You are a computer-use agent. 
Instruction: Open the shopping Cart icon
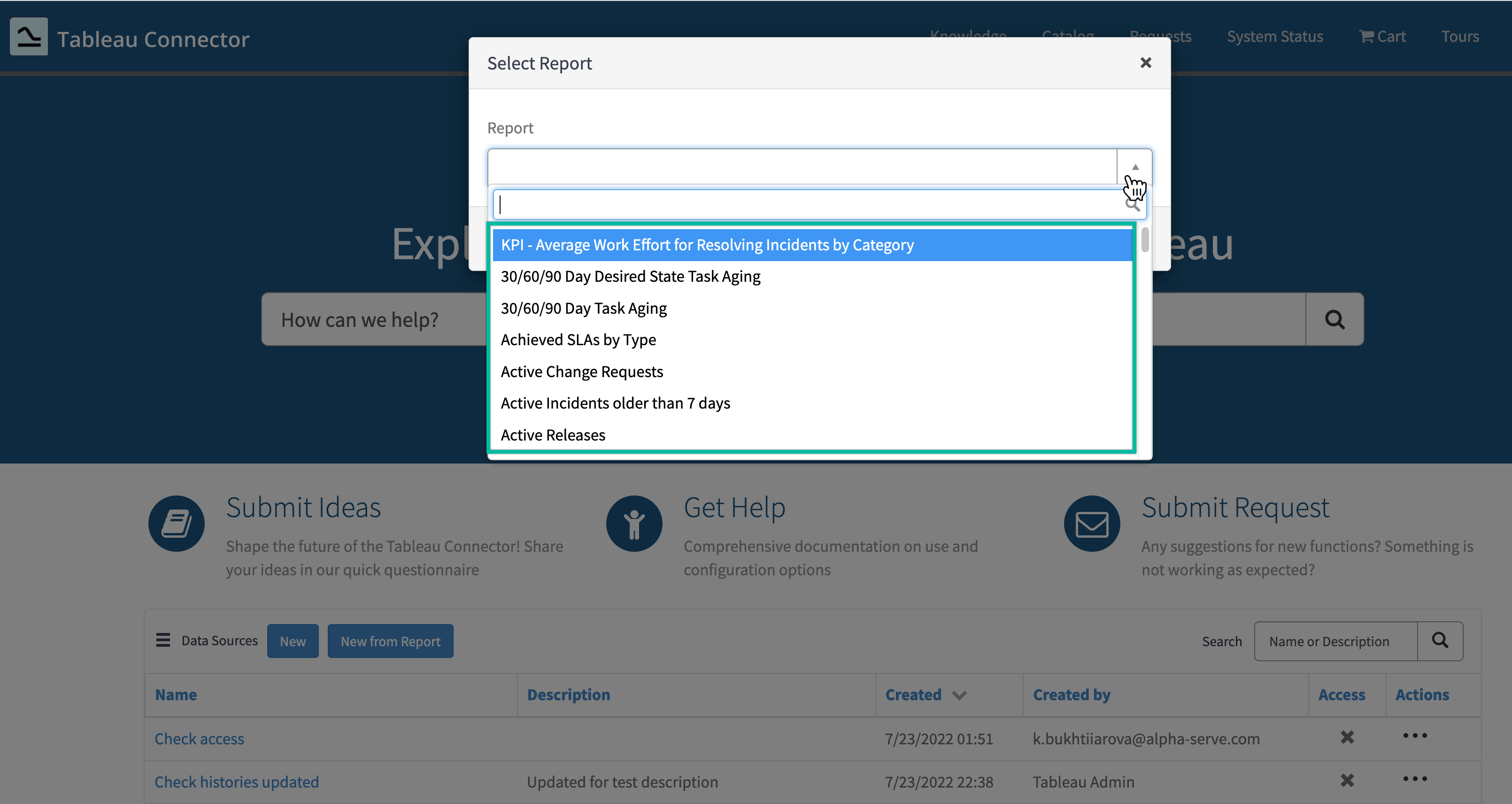pos(1367,36)
